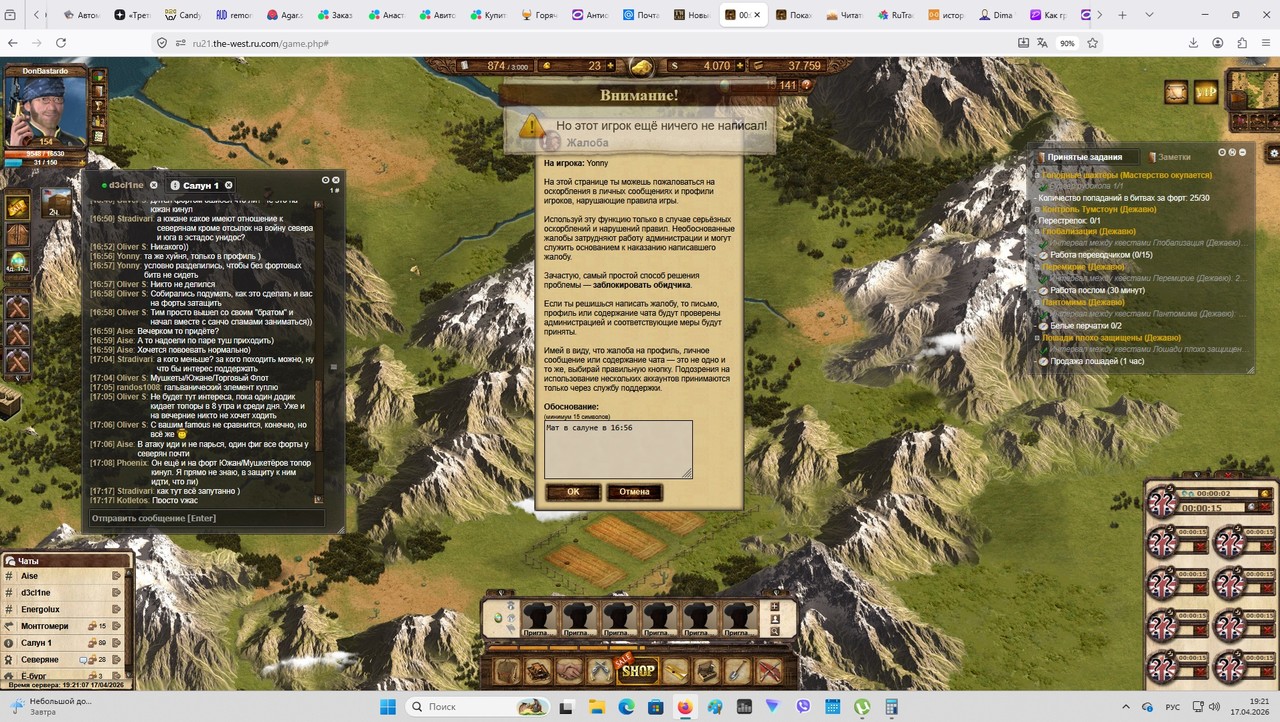Image resolution: width=1280 pixels, height=722 pixels.
Task: Click search magnifier icon in friends bar
Action: coord(774,631)
